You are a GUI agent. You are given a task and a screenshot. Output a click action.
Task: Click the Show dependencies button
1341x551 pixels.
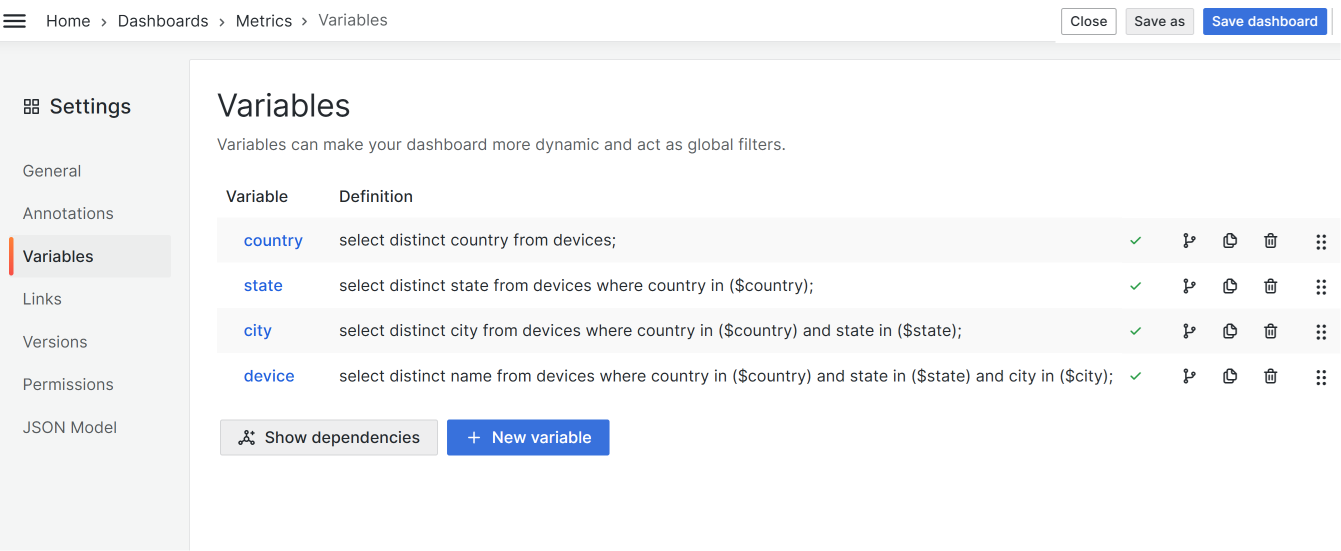(x=329, y=438)
